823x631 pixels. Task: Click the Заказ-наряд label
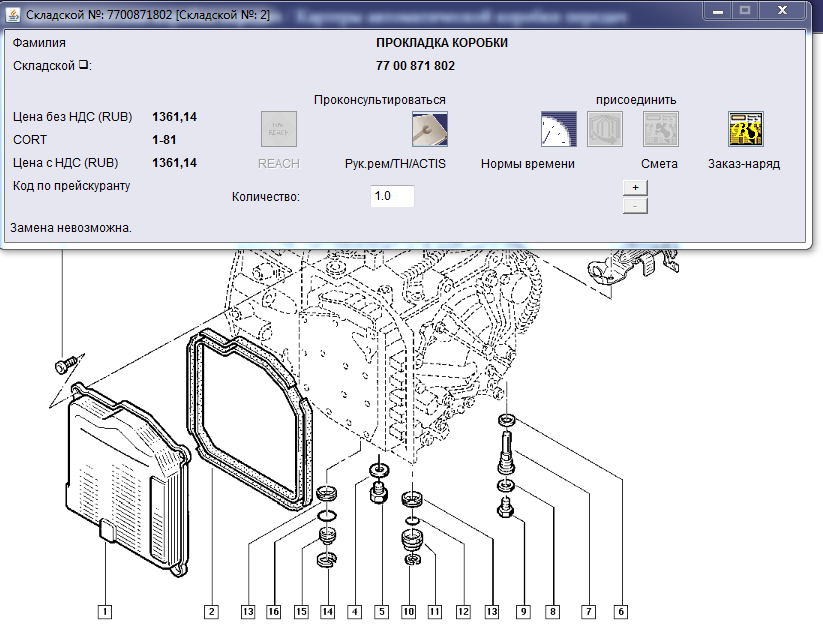744,164
